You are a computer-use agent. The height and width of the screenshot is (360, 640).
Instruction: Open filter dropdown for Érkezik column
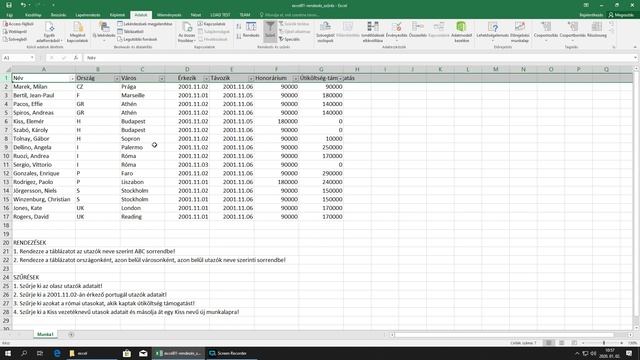206,78
